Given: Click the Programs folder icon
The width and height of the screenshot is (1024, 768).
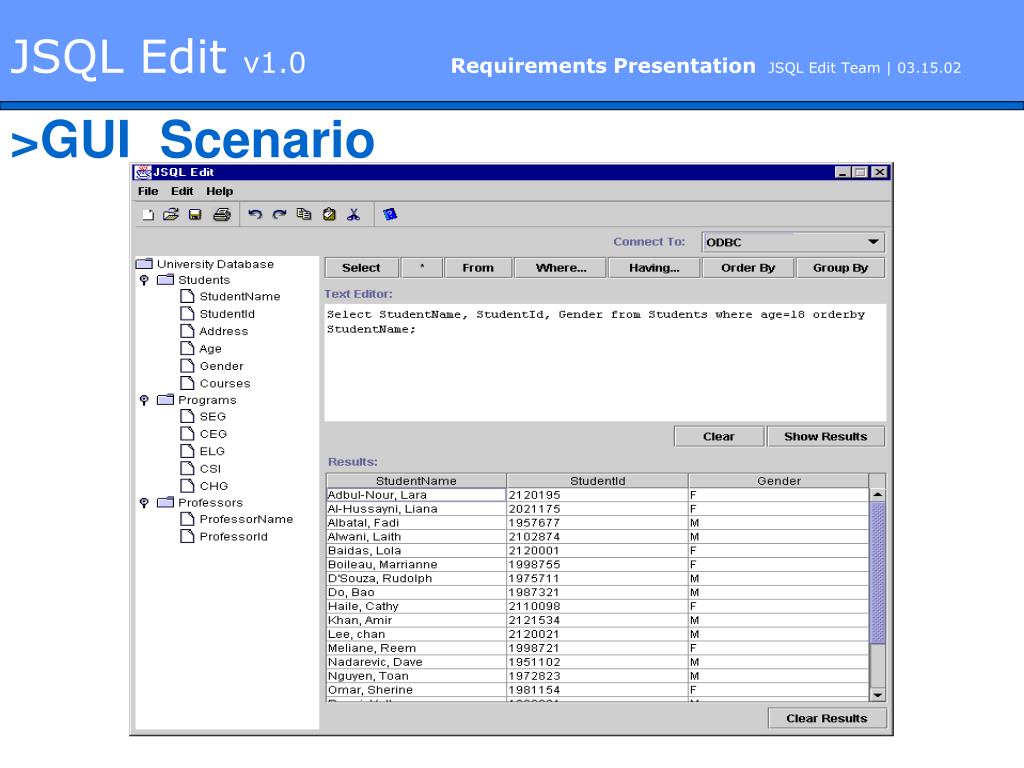Looking at the screenshot, I should tap(166, 400).
